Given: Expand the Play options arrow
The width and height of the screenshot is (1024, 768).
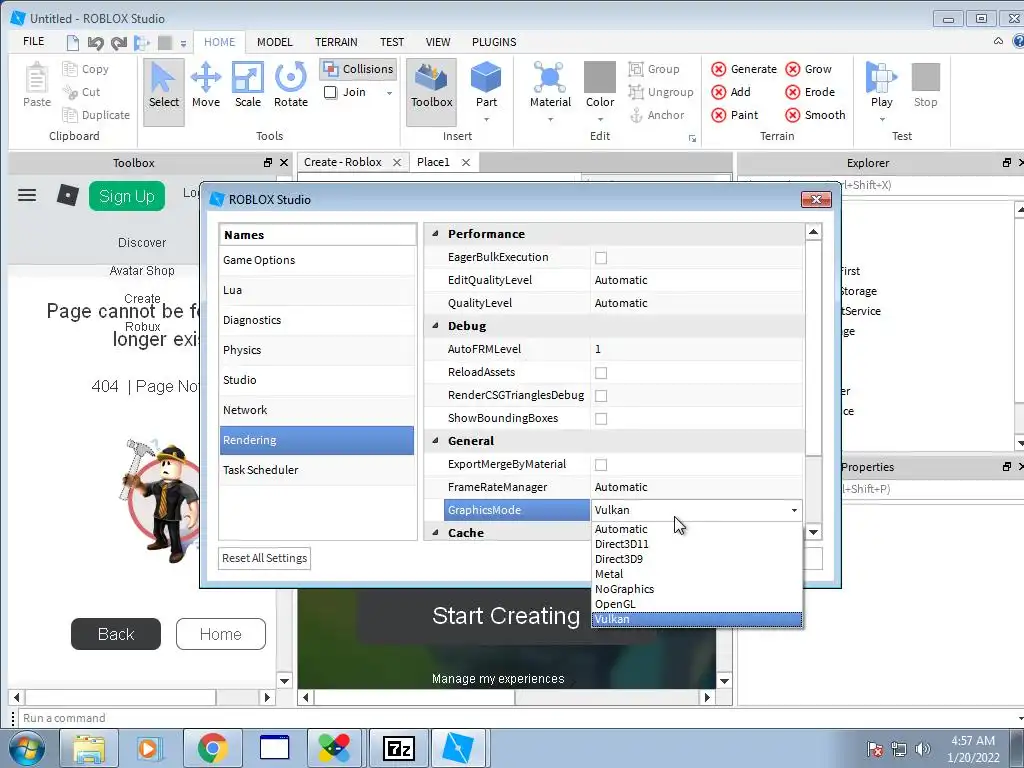Looking at the screenshot, I should (882, 120).
